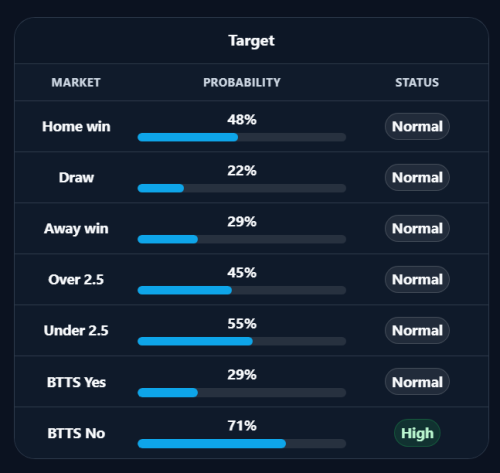The image size is (500, 473).
Task: Click the Draw market label
Action: click(76, 177)
